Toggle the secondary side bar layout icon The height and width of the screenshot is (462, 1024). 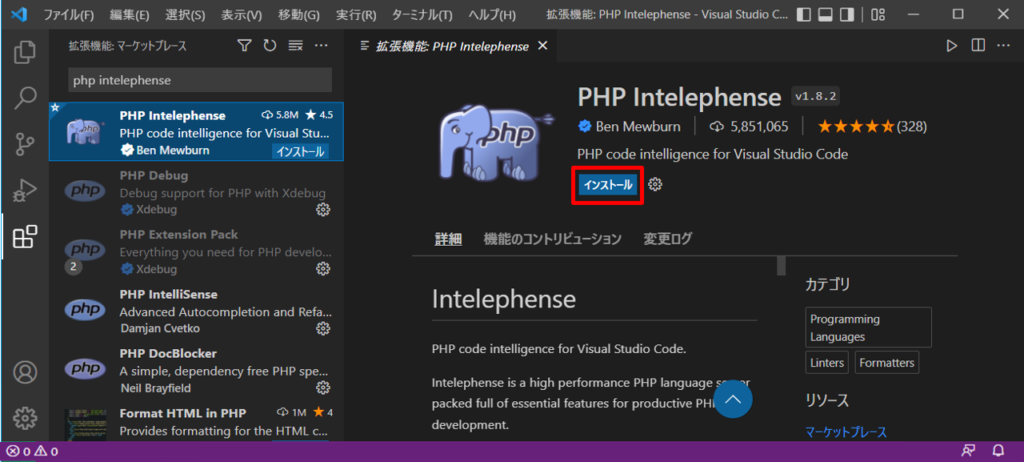pos(847,14)
